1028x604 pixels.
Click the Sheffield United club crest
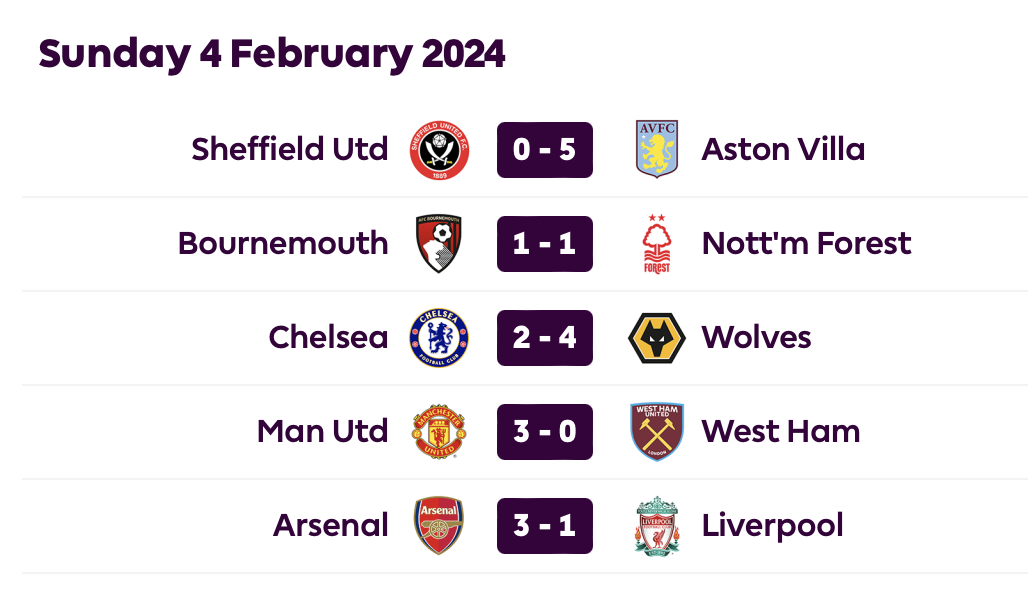tap(439, 150)
